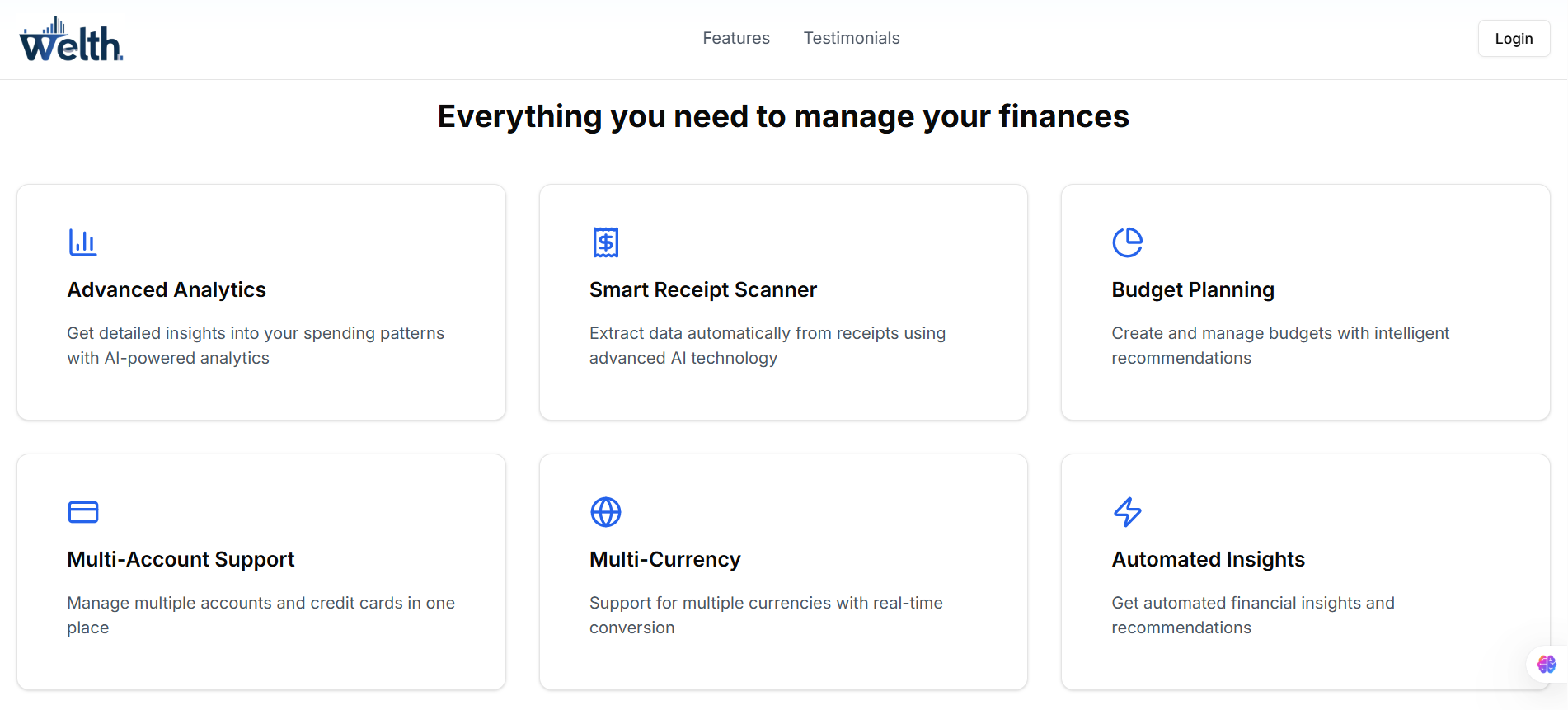Image resolution: width=1568 pixels, height=710 pixels.
Task: Click the Welth logo in header
Action: [72, 40]
